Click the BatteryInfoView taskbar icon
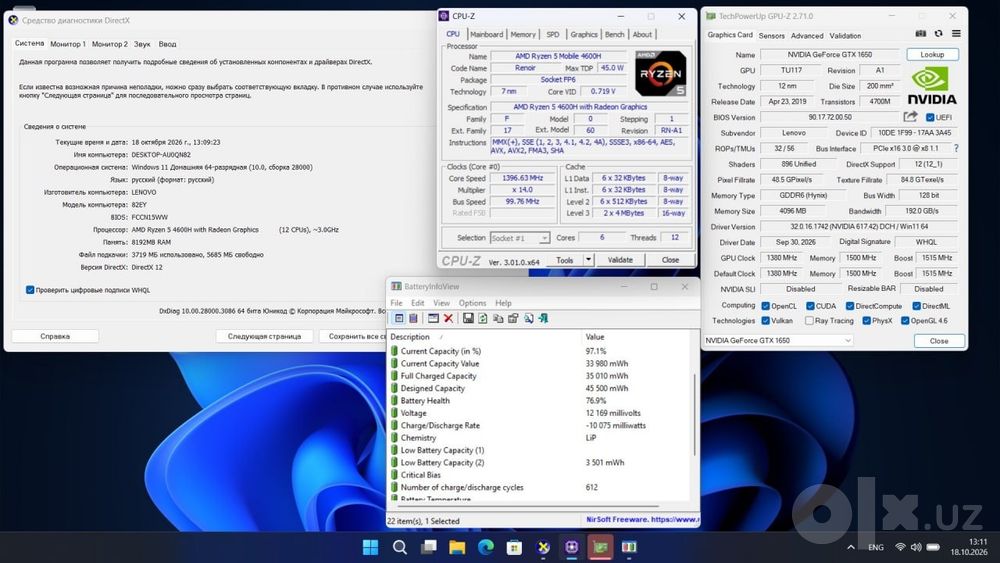Screen dimensions: 1000x563 tap(629, 547)
